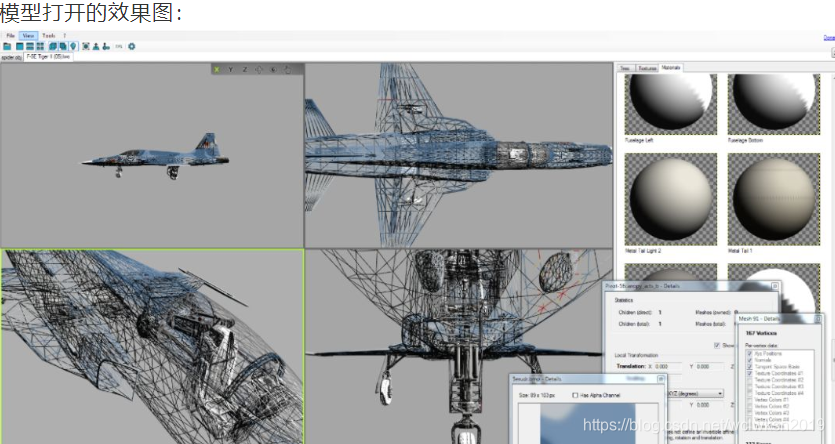Switch to the spider.obj document tab
The height and width of the screenshot is (444, 835).
[11, 57]
